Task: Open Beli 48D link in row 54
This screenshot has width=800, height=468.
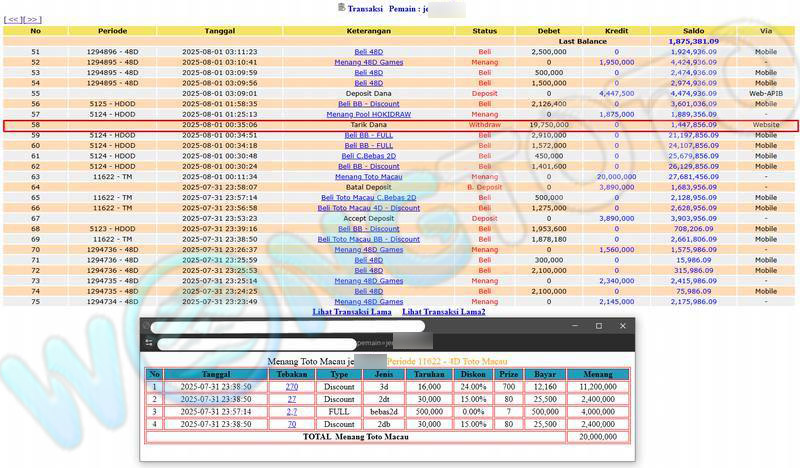Action: point(368,83)
